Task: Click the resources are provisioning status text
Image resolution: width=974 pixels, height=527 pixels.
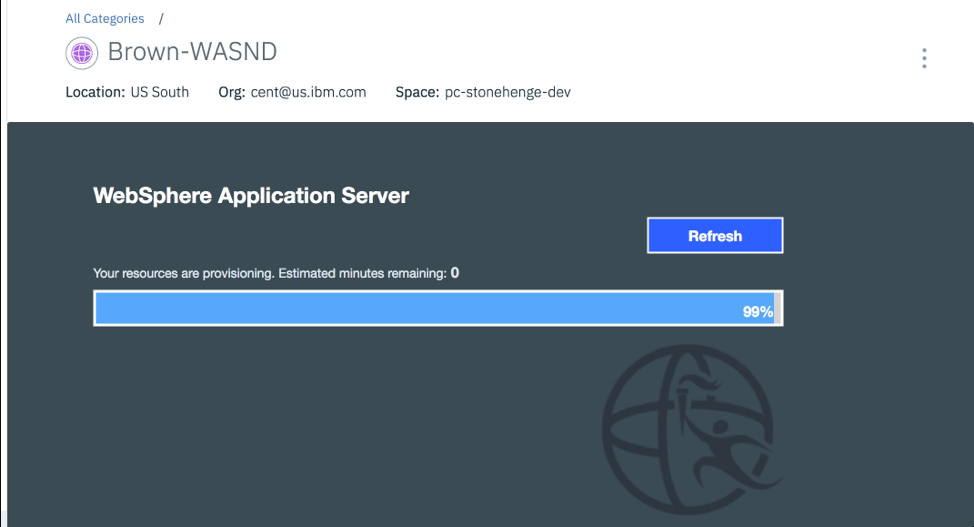Action: coord(184,273)
